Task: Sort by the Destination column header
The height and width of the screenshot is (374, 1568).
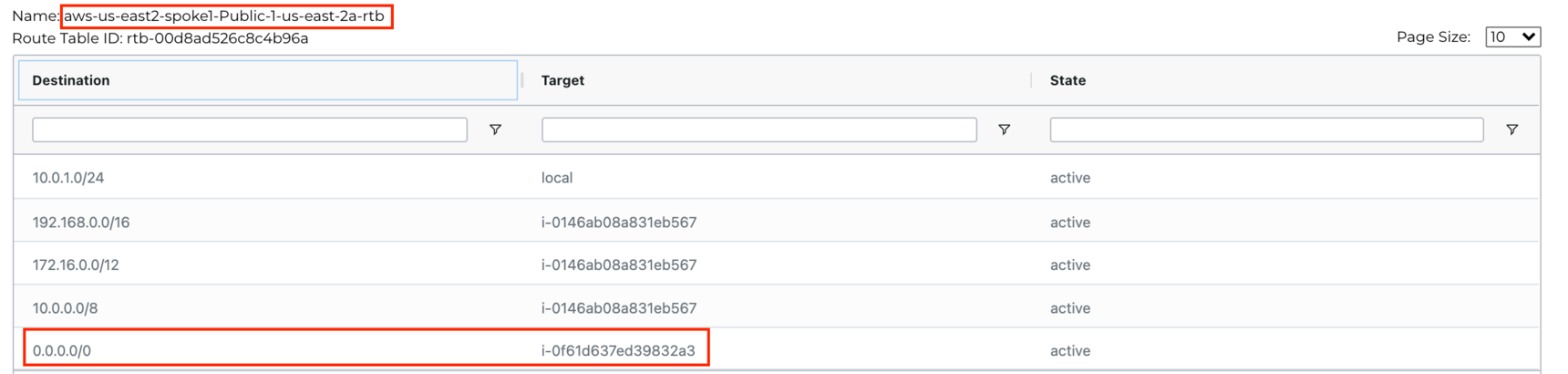Action: click(x=71, y=80)
